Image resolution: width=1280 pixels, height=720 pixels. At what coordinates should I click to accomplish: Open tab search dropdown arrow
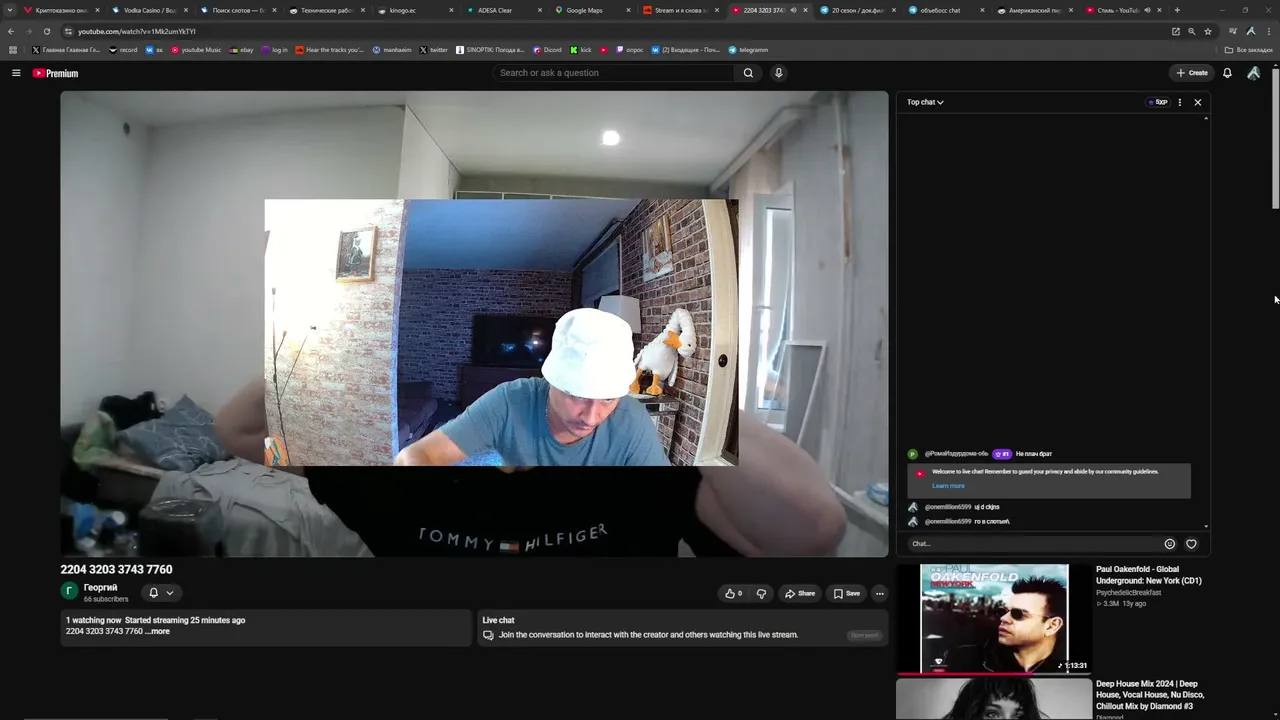(x=10, y=10)
